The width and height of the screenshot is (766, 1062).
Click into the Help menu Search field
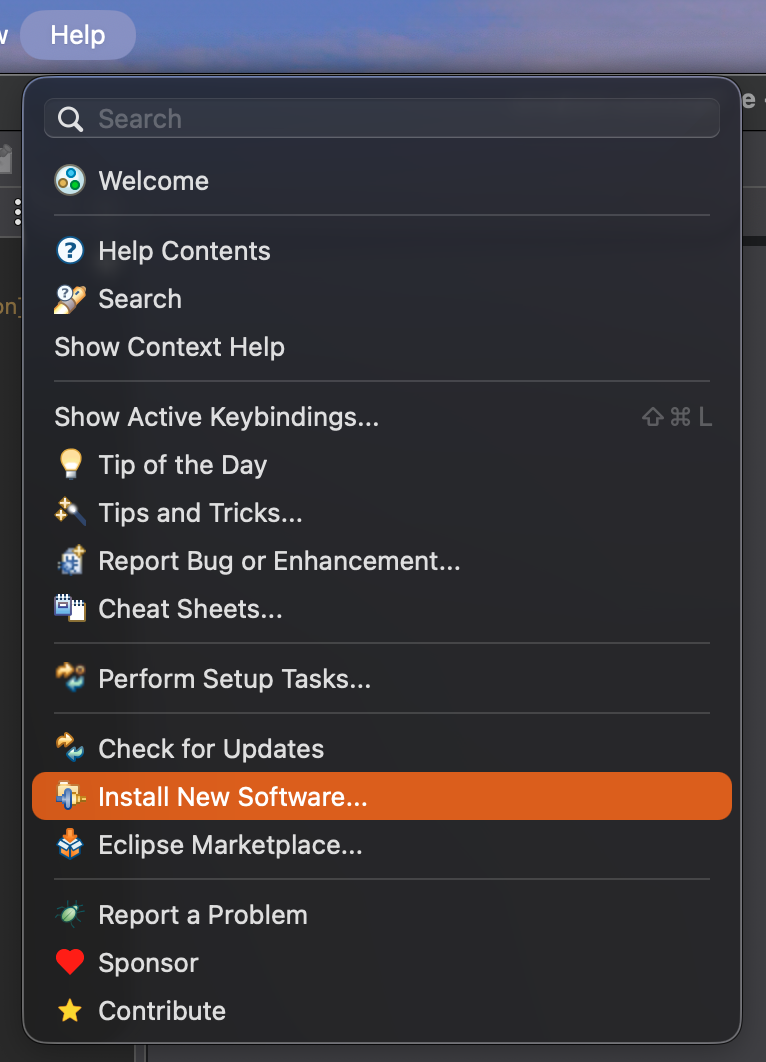point(382,119)
